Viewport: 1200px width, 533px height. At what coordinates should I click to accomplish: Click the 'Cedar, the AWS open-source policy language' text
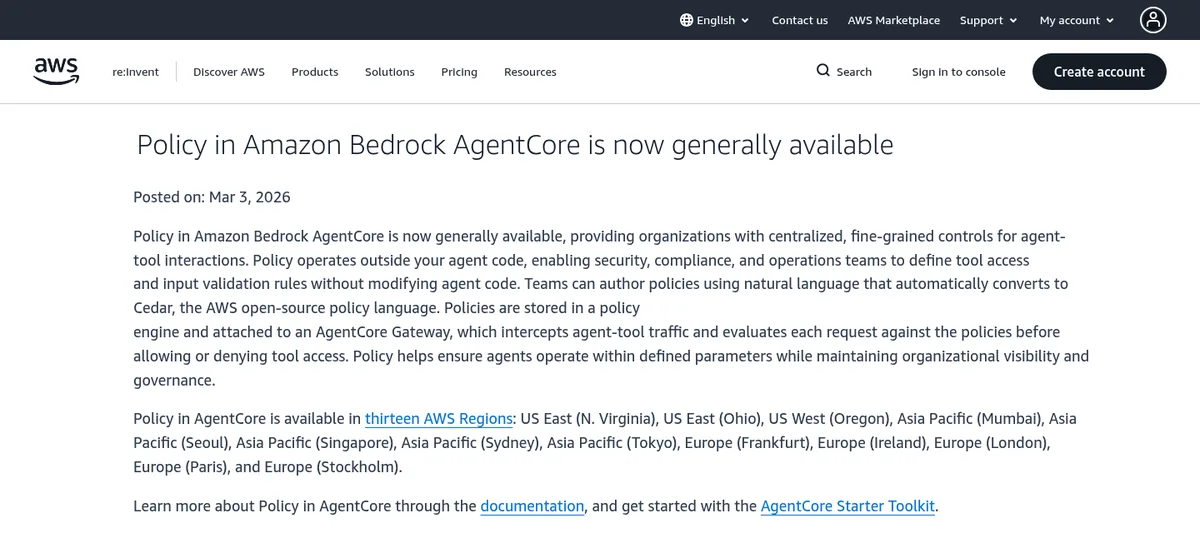click(x=286, y=308)
